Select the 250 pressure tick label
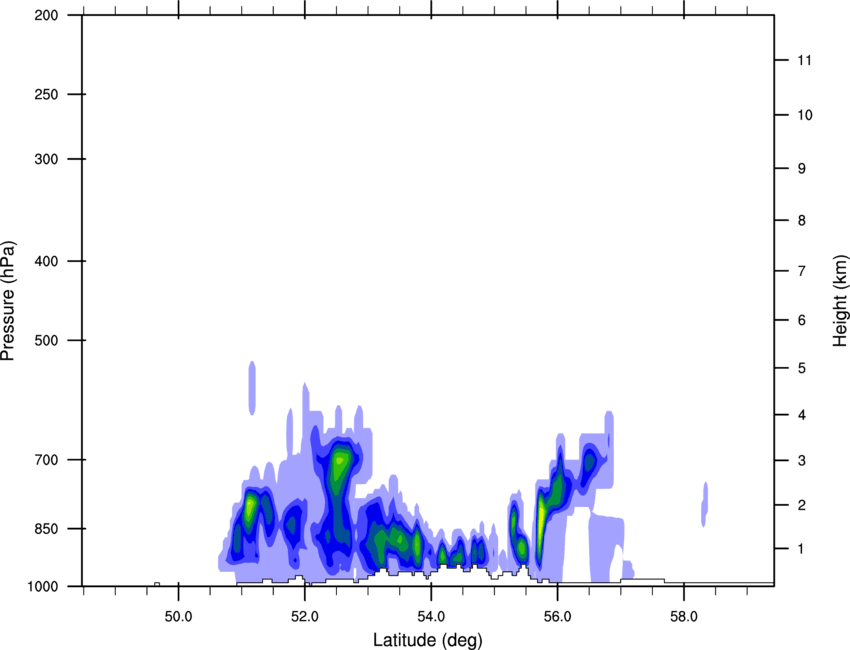Screen dimensions: 850x650 [46, 94]
